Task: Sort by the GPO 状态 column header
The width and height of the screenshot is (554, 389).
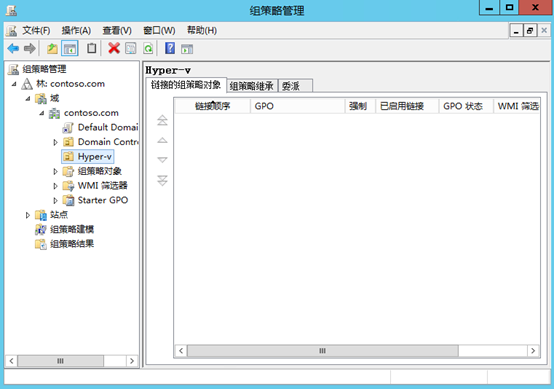Action: point(466,106)
